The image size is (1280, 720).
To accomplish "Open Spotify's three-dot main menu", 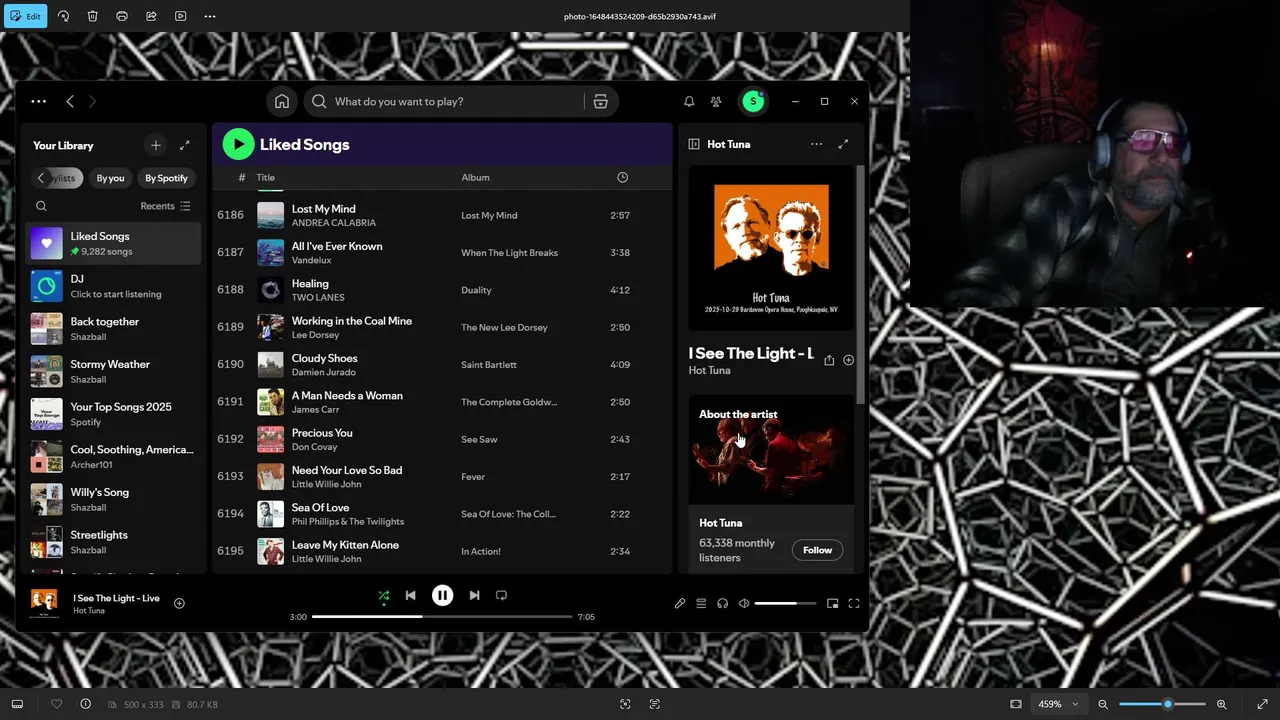I will click(x=38, y=101).
